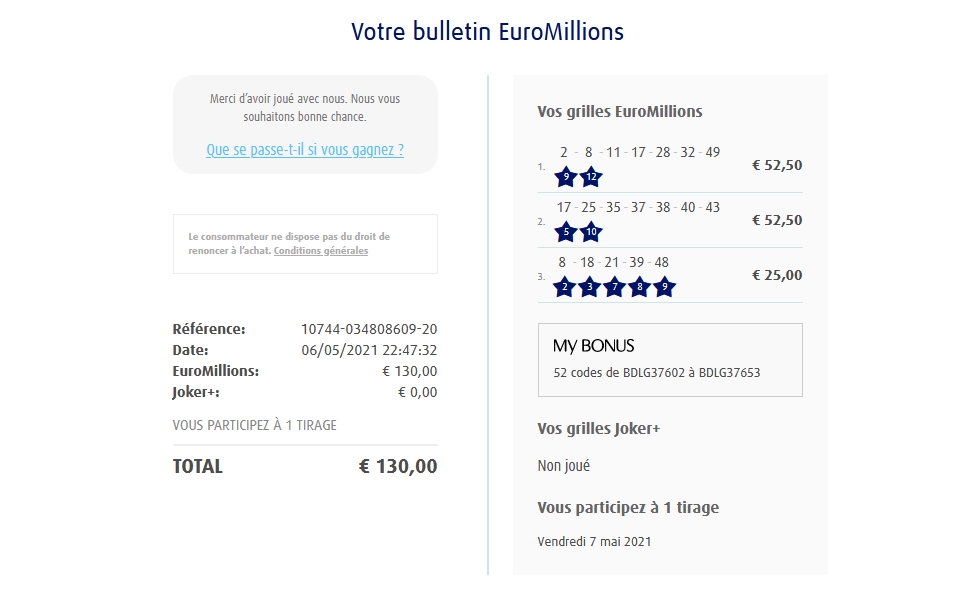
Task: Click star number 9 in the third grid
Action: point(665,287)
